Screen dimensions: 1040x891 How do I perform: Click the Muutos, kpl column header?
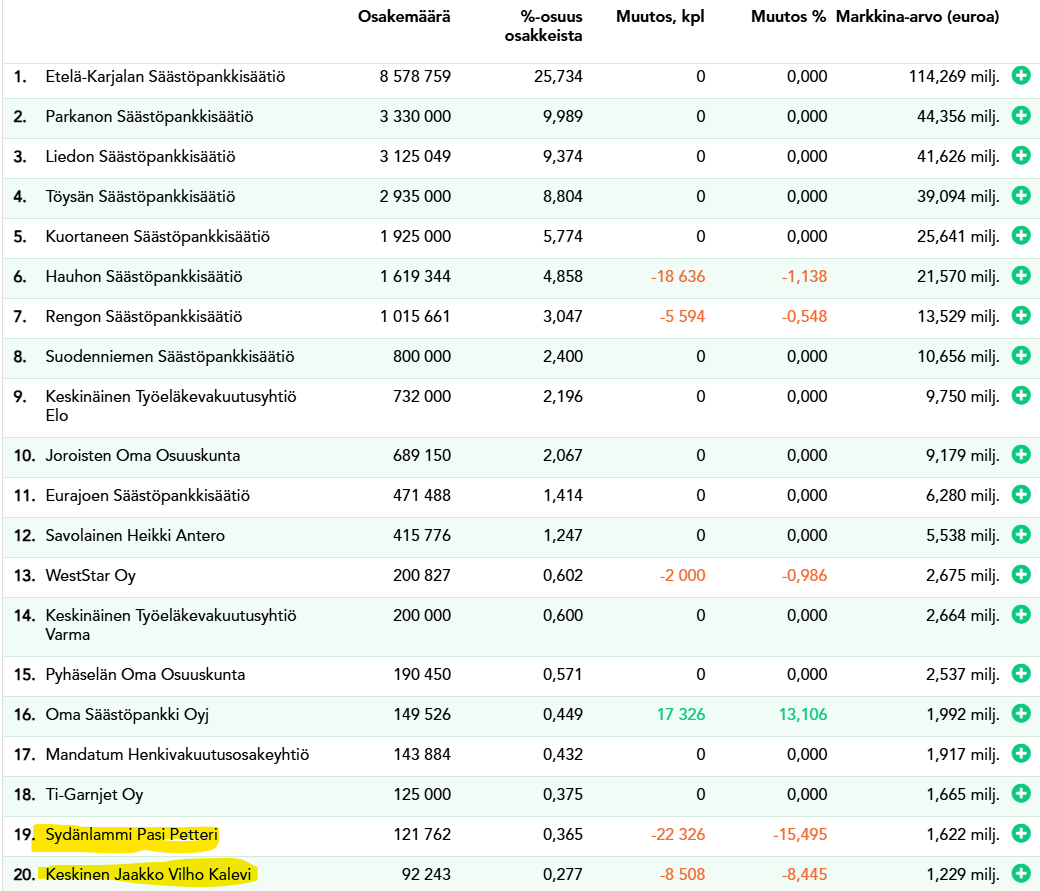tap(660, 18)
